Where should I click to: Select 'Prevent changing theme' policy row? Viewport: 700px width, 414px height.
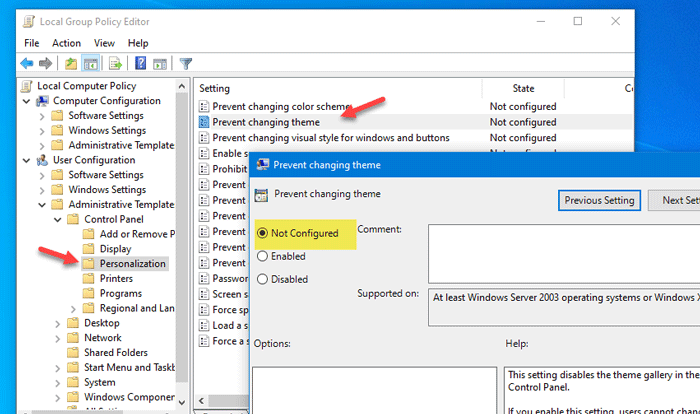pyautogui.click(x=414, y=122)
